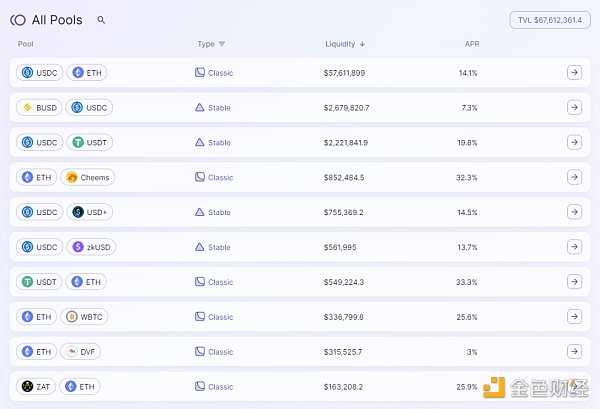Screen dimensions: 600x409
Task: Click Stable type label in USDC/zkUSD row
Action: (218, 247)
